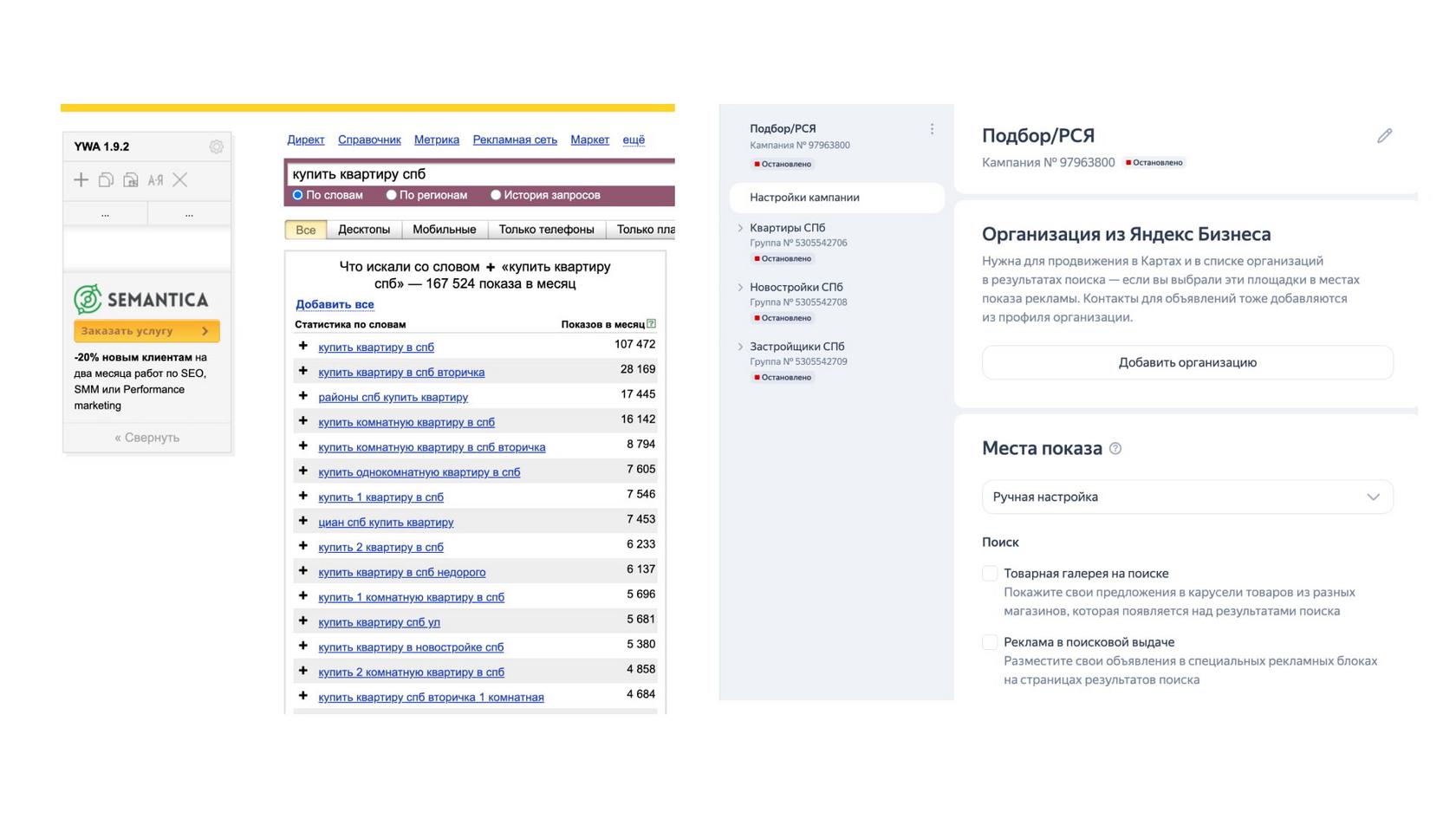Select the По словам radio button
Image resolution: width=1456 pixels, height=819 pixels.
pos(297,195)
